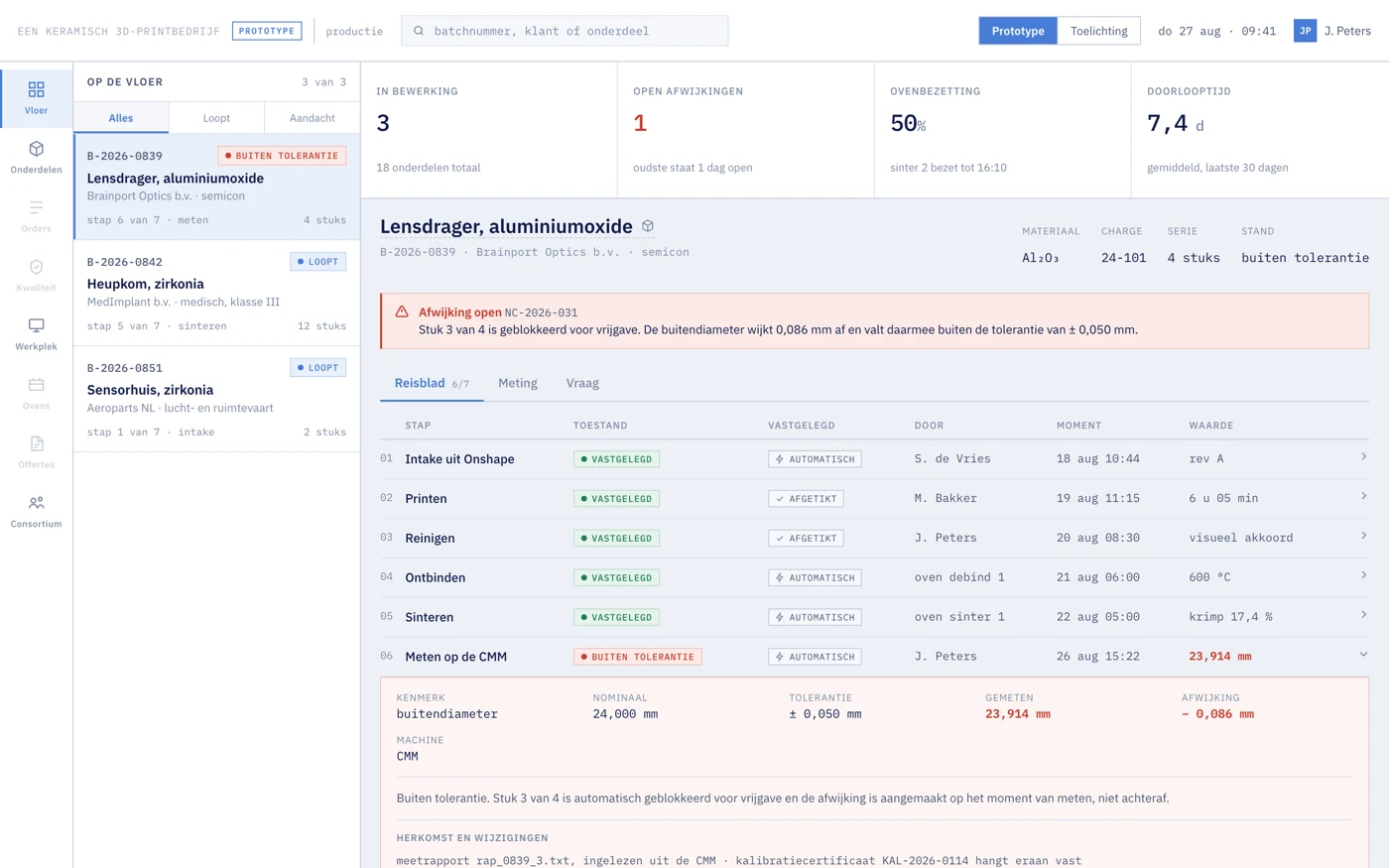Click the warning triangle in Afwijking banner

coord(402,311)
